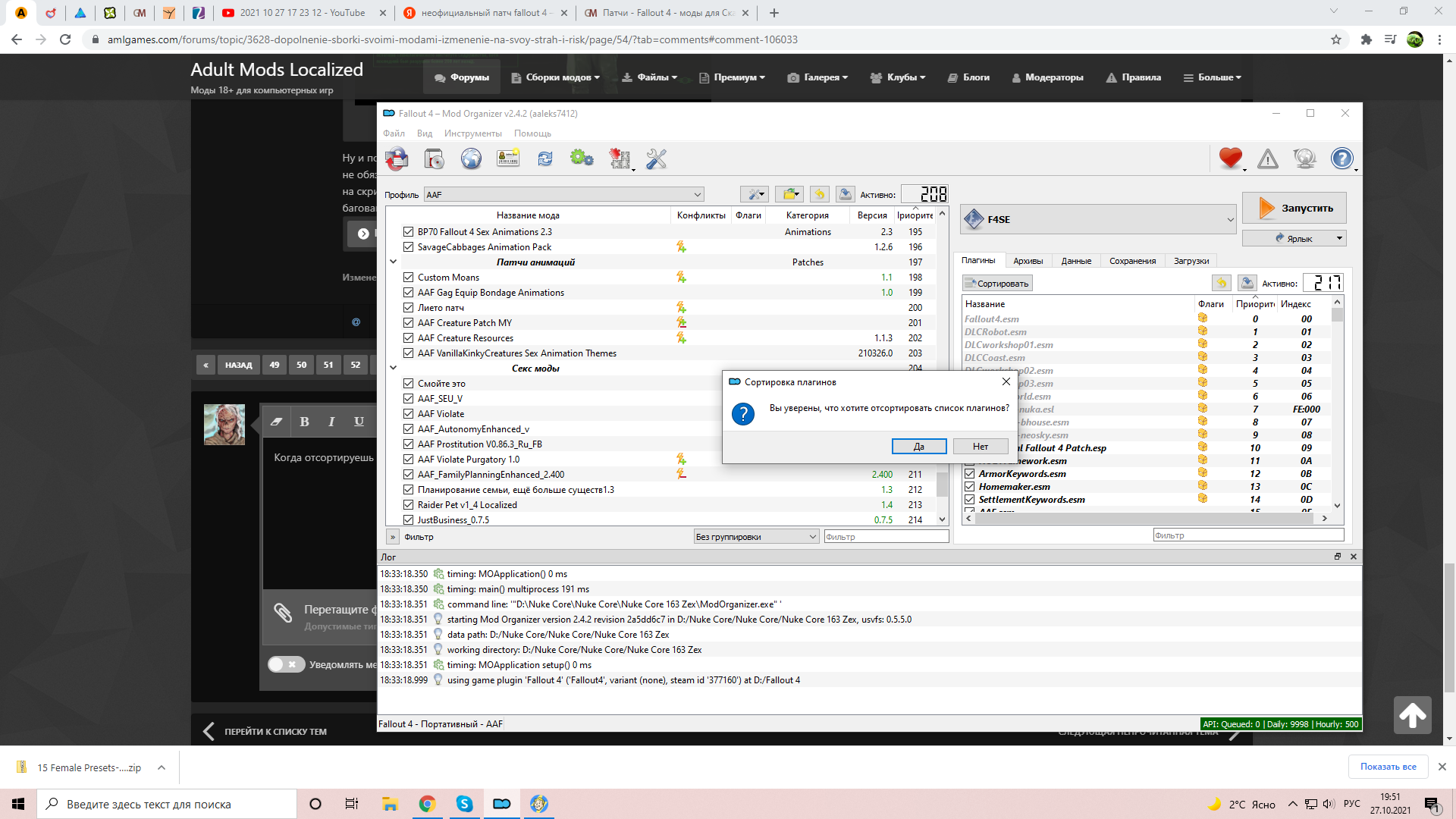Screen dimensions: 1456x819
Task: Click the mod list Фильтр input field
Action: [x=886, y=537]
